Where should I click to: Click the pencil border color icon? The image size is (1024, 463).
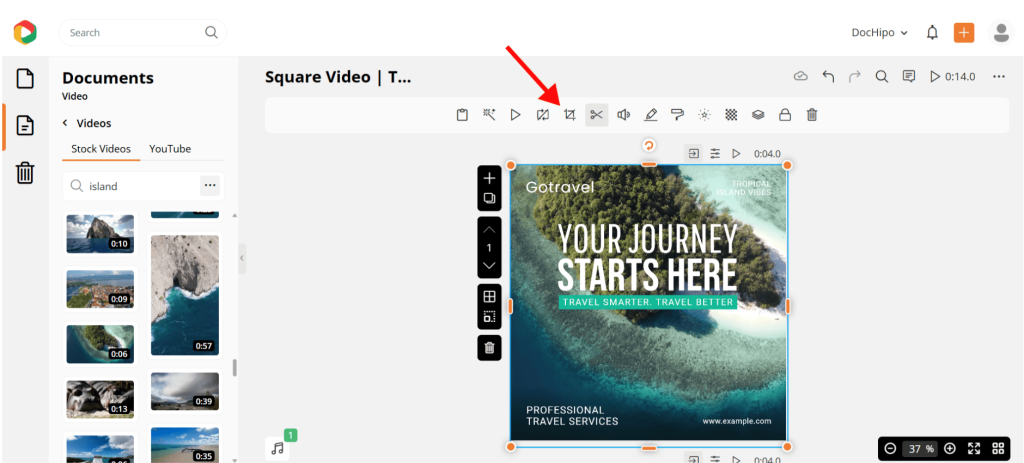tap(650, 115)
